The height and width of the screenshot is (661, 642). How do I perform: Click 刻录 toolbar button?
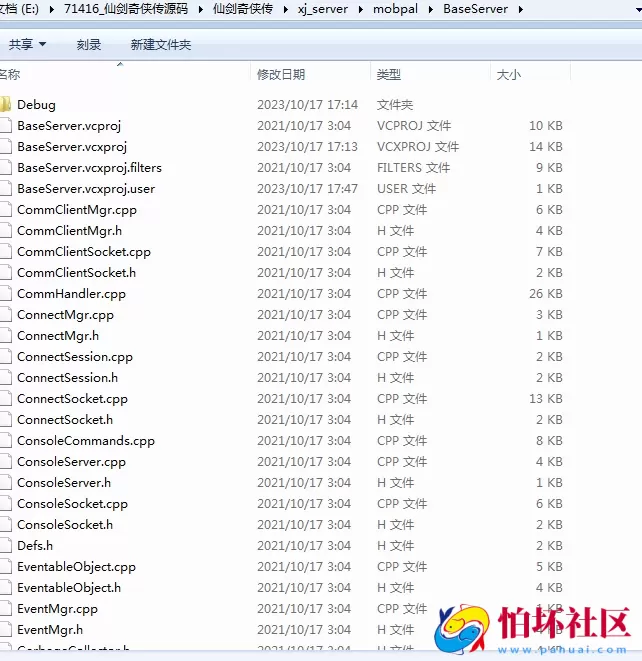[x=89, y=44]
